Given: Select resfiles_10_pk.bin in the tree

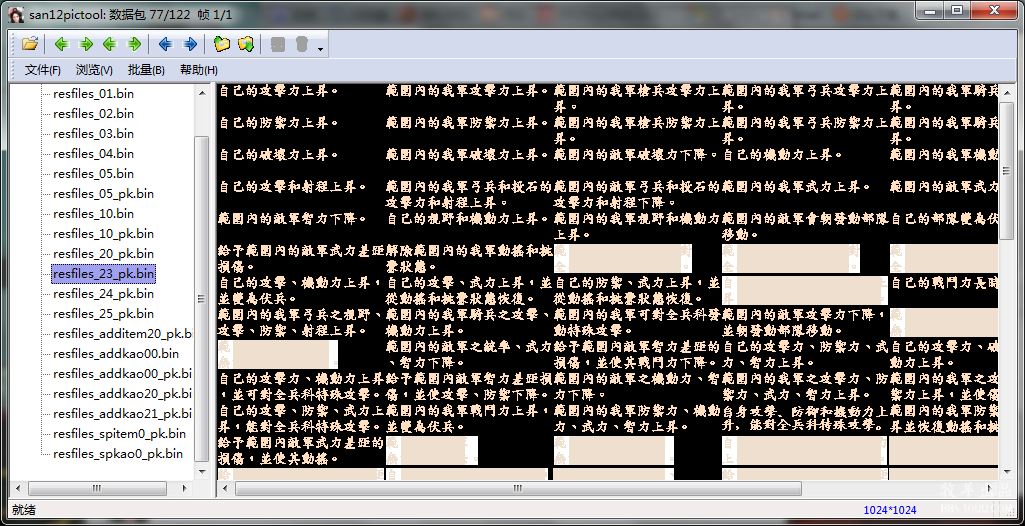Looking at the screenshot, I should tap(103, 234).
